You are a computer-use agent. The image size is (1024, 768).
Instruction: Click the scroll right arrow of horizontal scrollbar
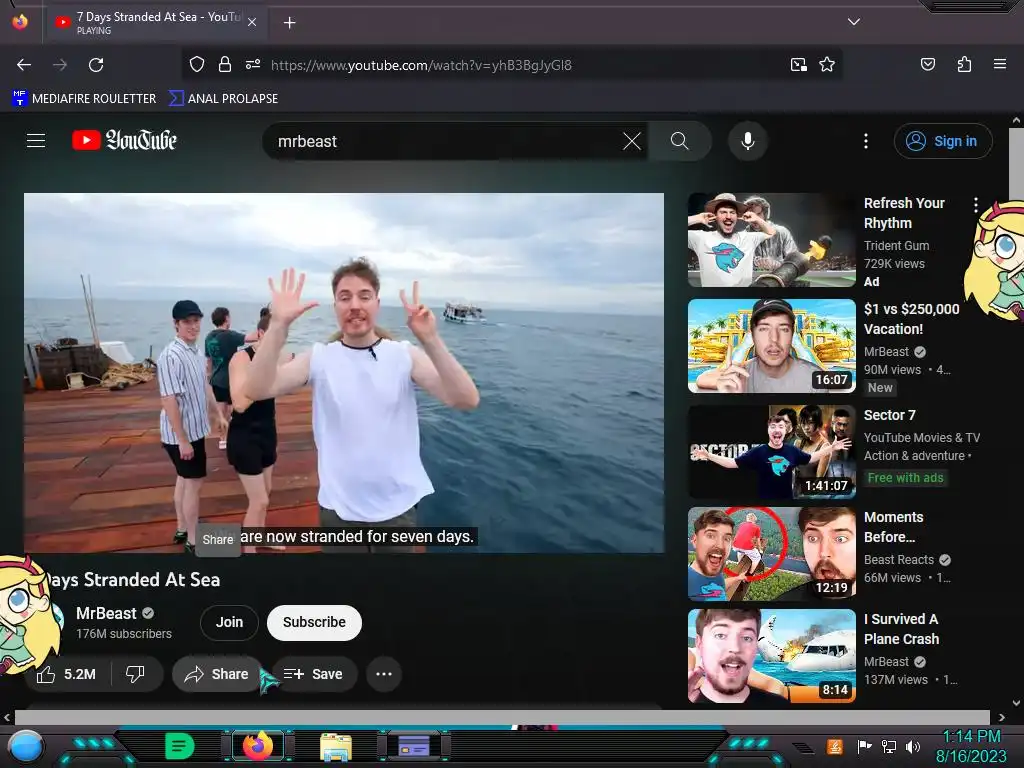pos(1002,717)
